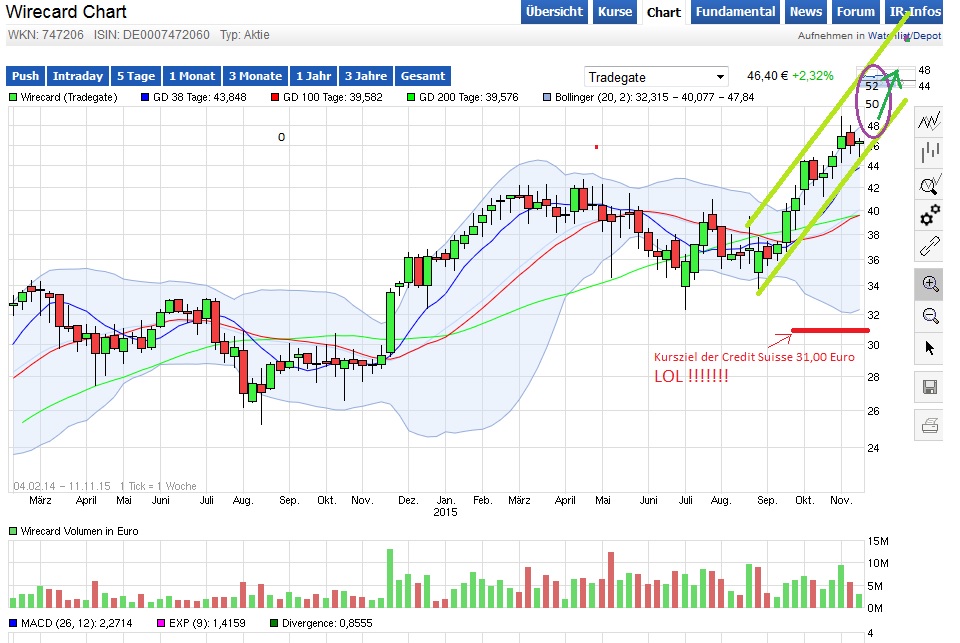Select the 5 Tage time range
The height and width of the screenshot is (643, 960).
pyautogui.click(x=136, y=76)
